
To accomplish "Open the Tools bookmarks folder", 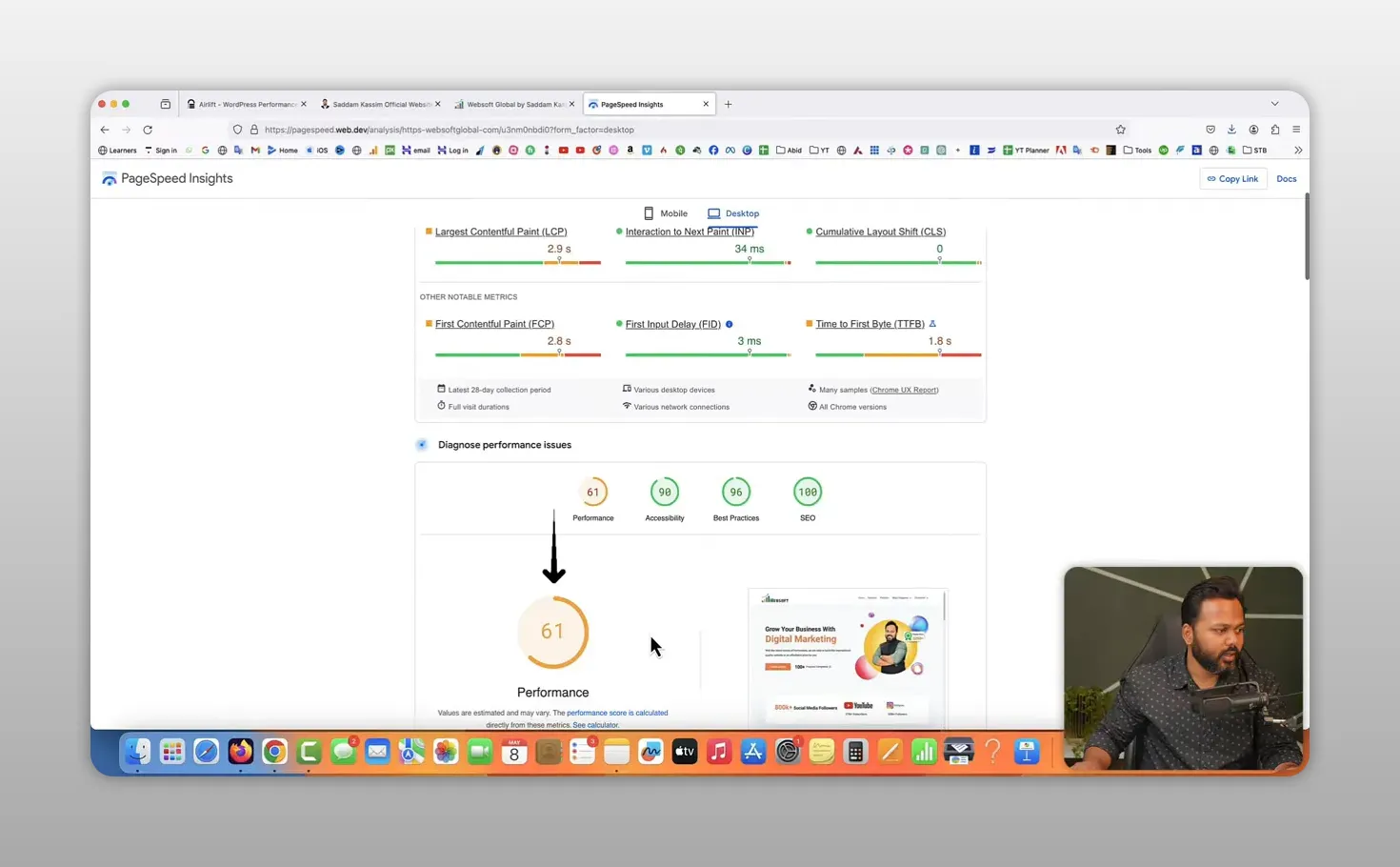I will click(1137, 151).
